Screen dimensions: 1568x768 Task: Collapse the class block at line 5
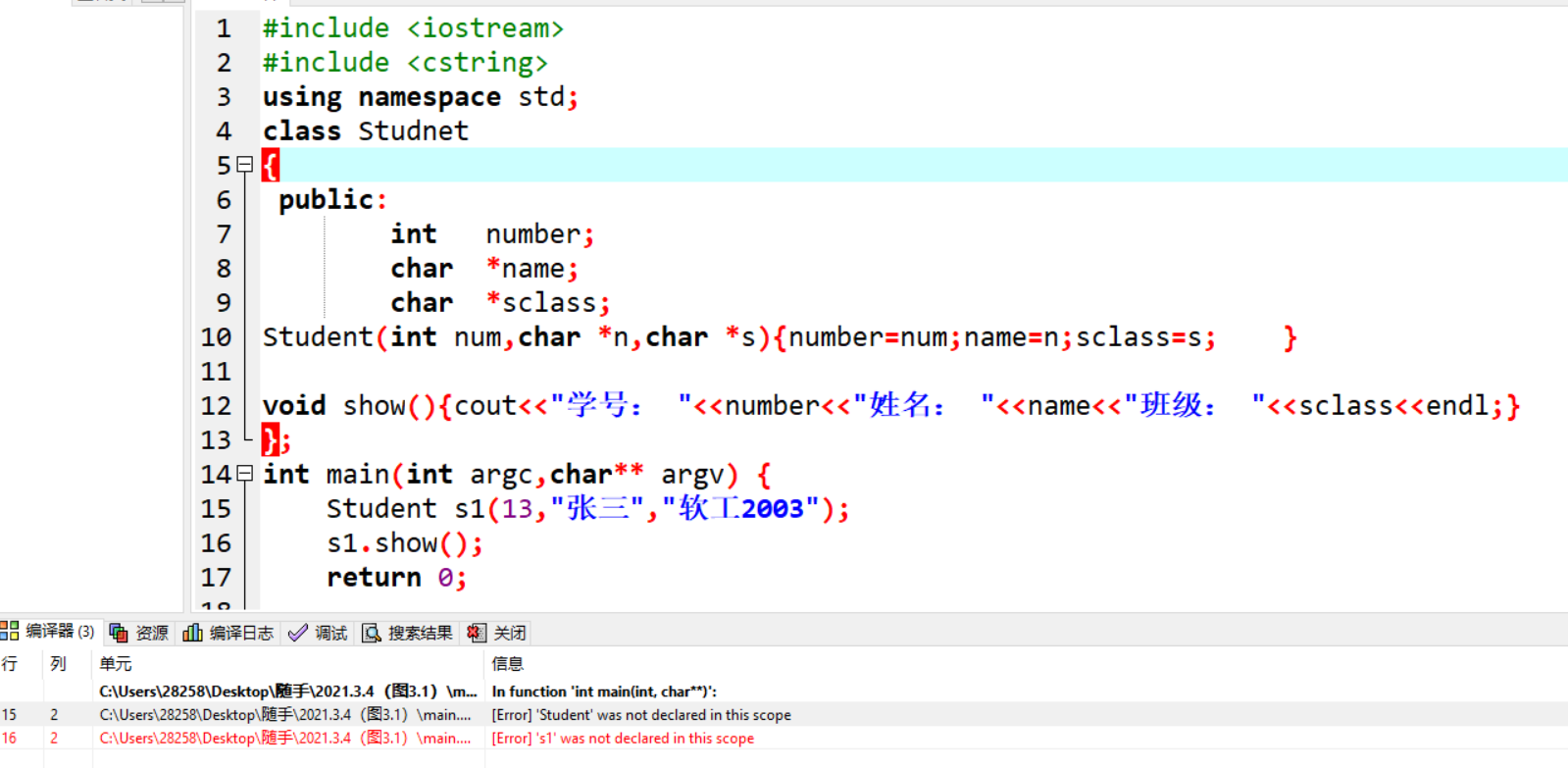245,165
